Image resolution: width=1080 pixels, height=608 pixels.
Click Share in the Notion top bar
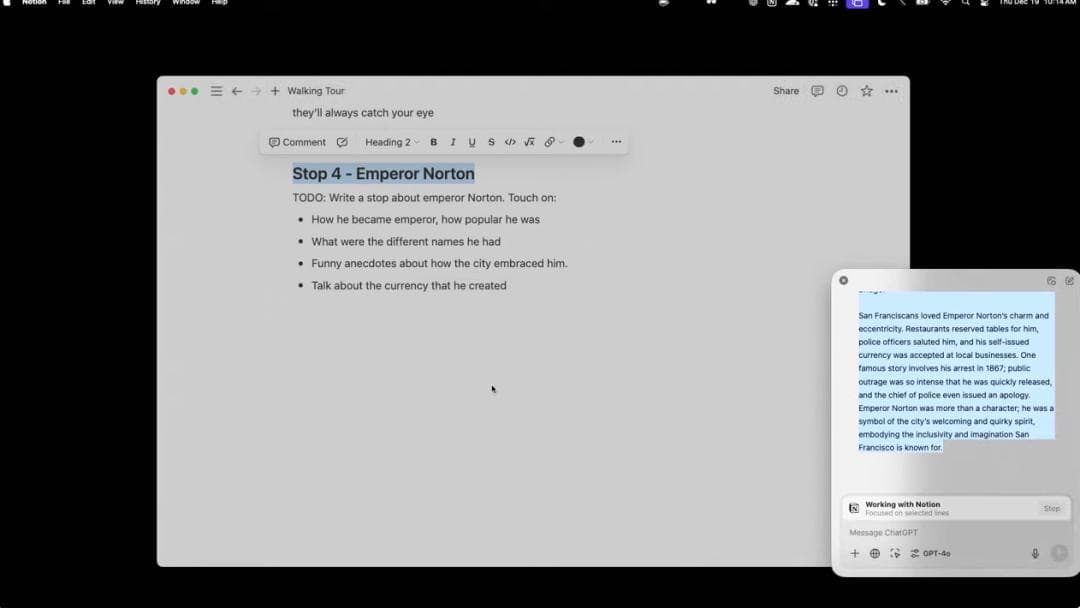786,91
